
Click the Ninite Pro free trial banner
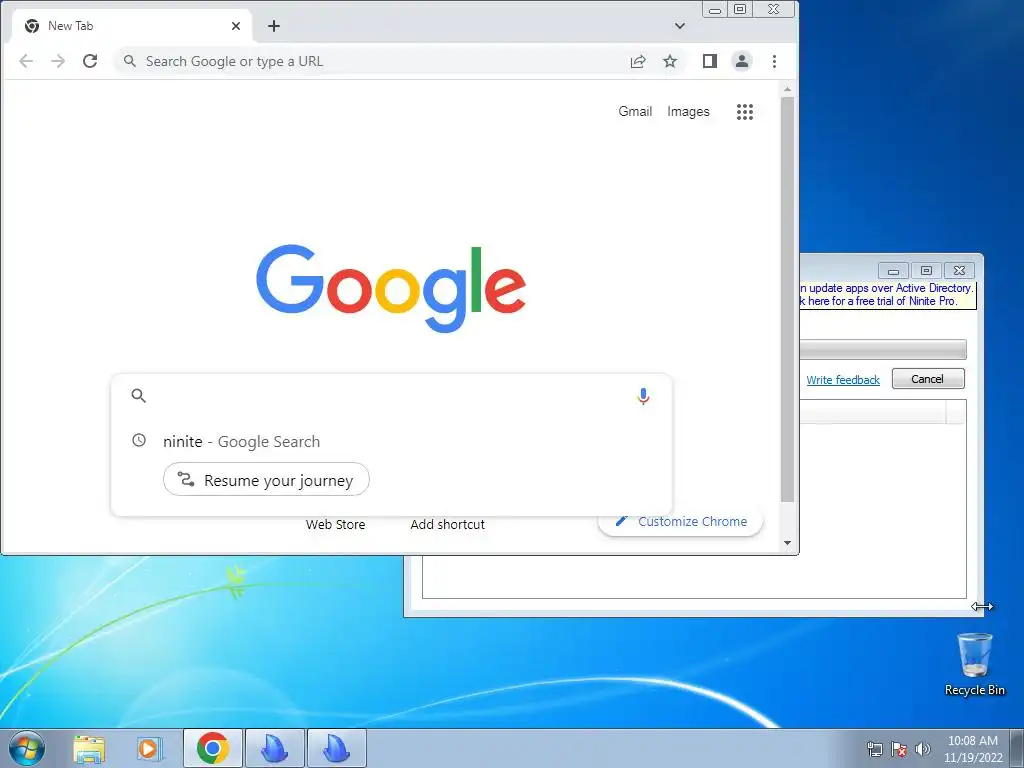(887, 295)
